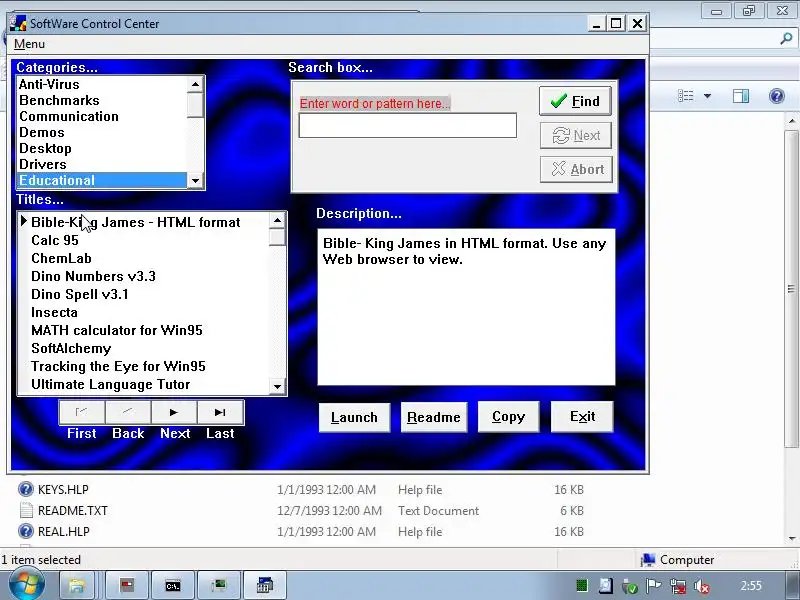Open Explorer help question mark icon
Viewport: 800px width, 600px height.
tap(777, 96)
